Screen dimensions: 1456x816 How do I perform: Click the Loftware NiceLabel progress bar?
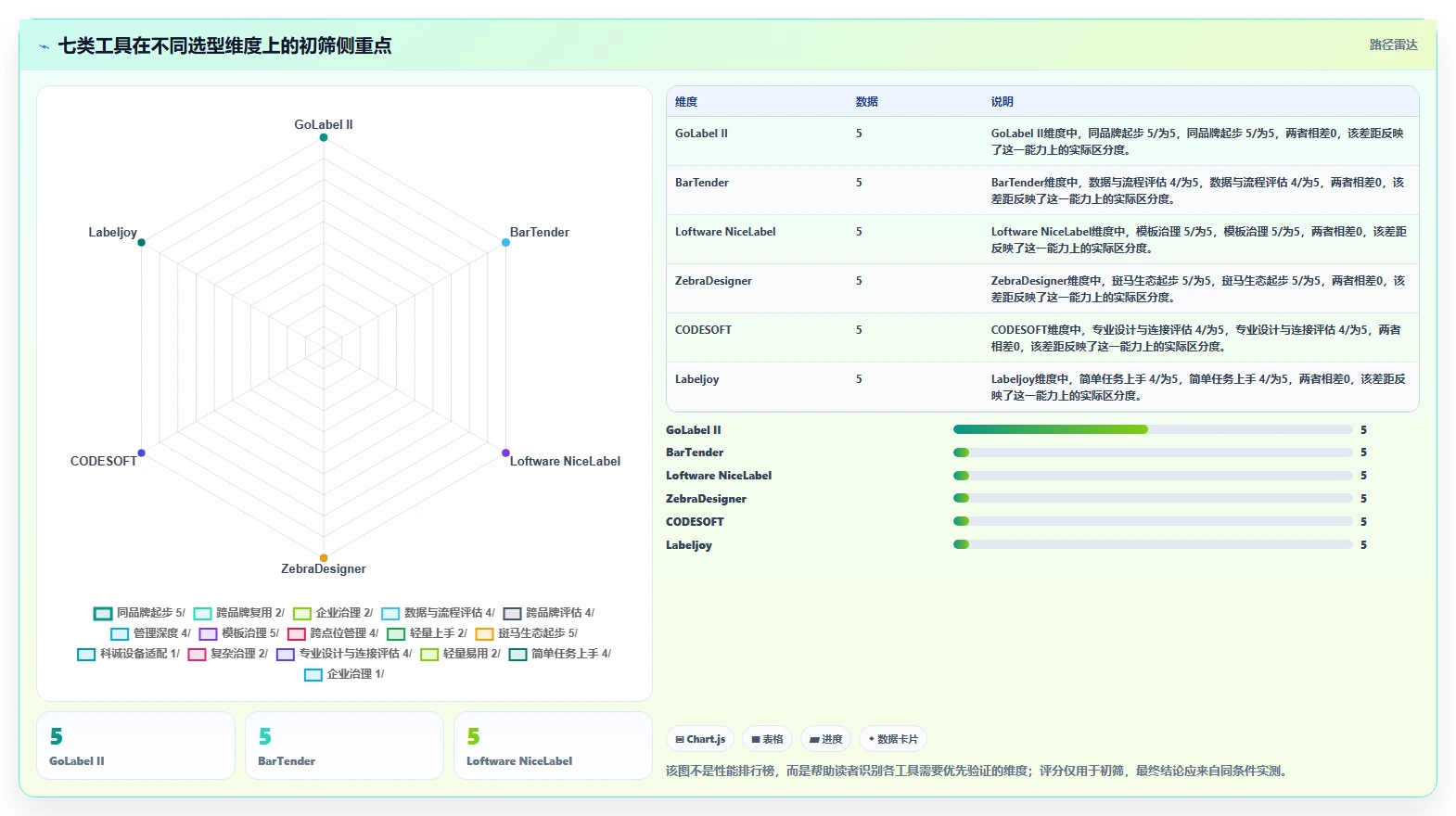1153,476
